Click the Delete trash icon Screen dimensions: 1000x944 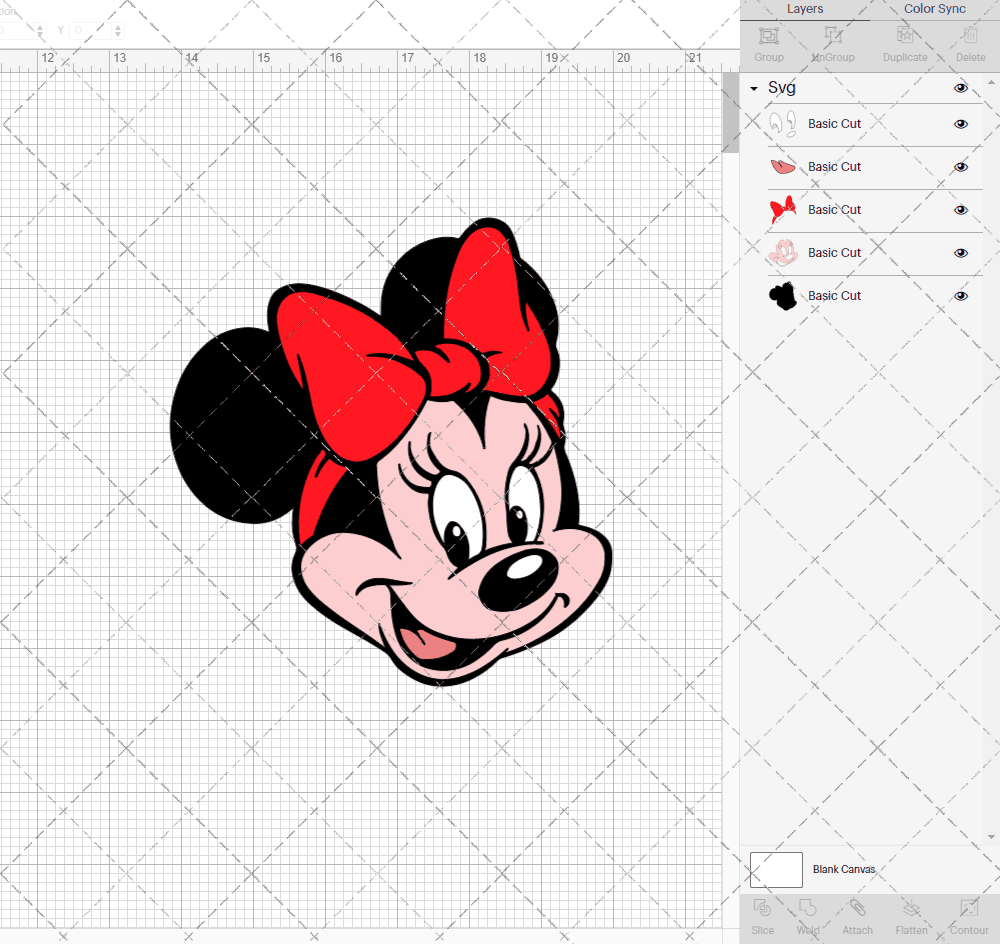pyautogui.click(x=970, y=36)
